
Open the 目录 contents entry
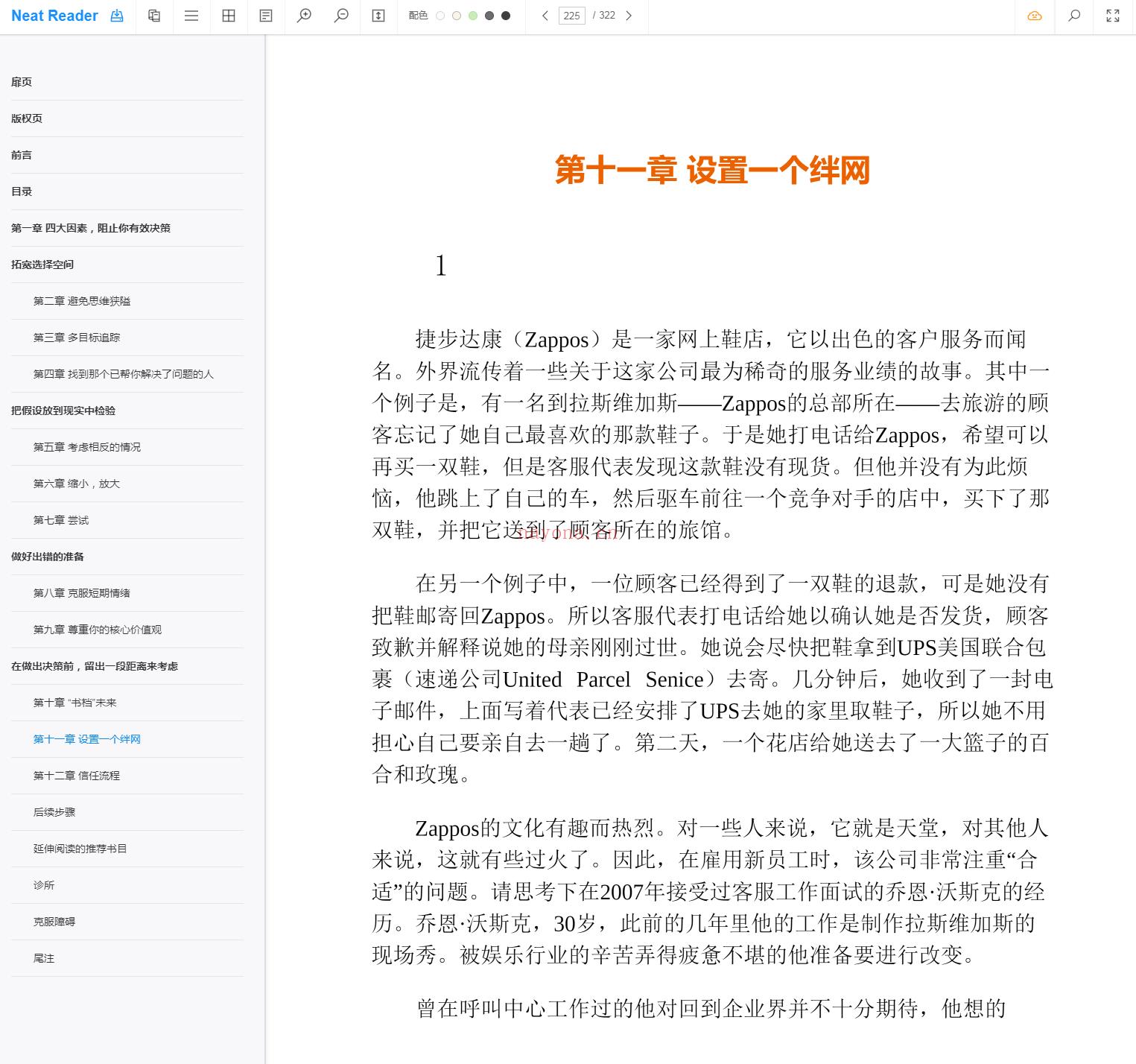[x=22, y=191]
